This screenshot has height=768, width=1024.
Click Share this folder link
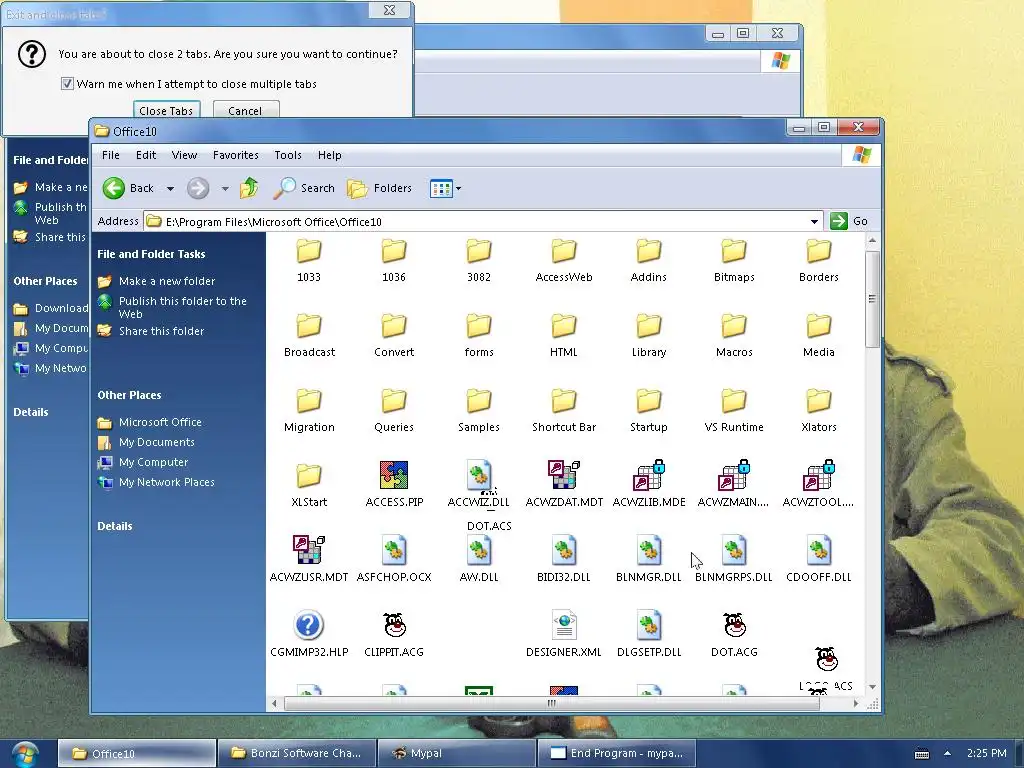click(x=161, y=331)
